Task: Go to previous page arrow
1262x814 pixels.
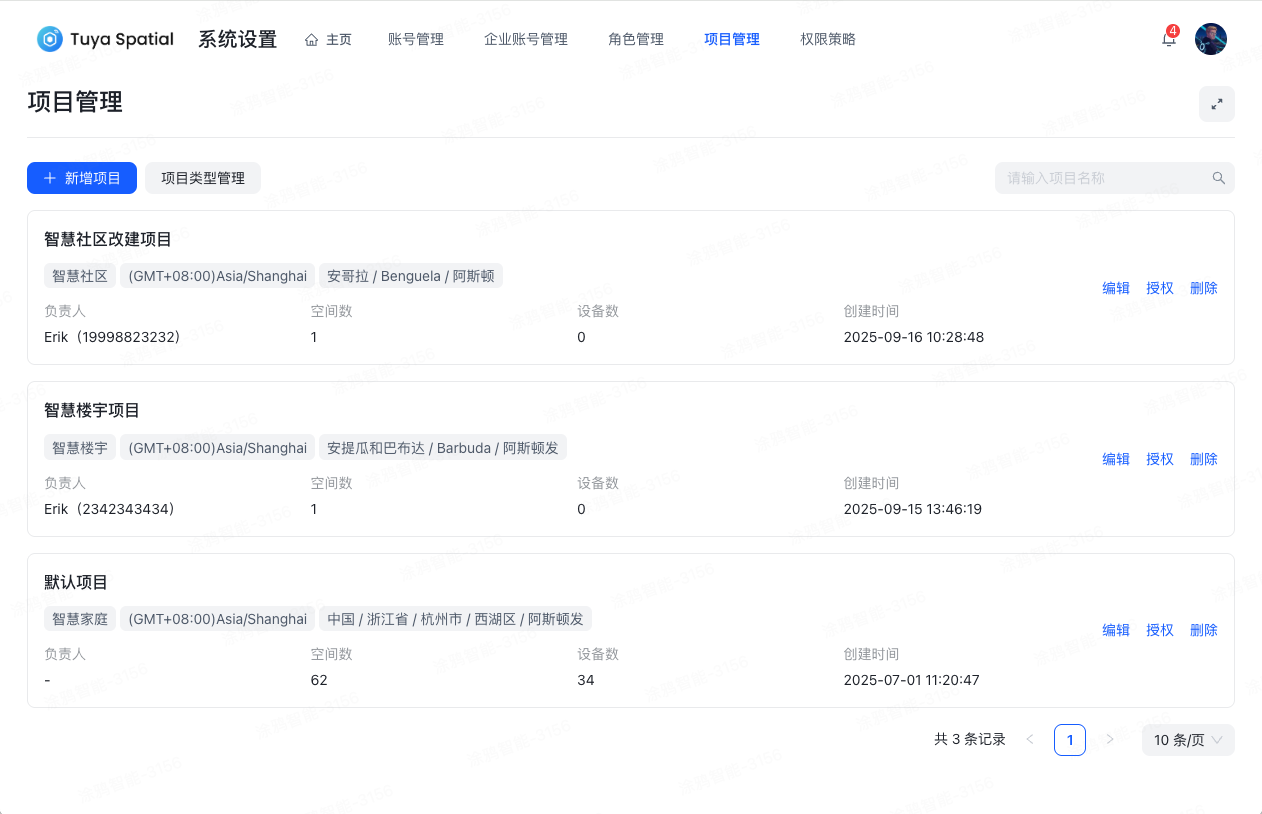Action: coord(1030,740)
